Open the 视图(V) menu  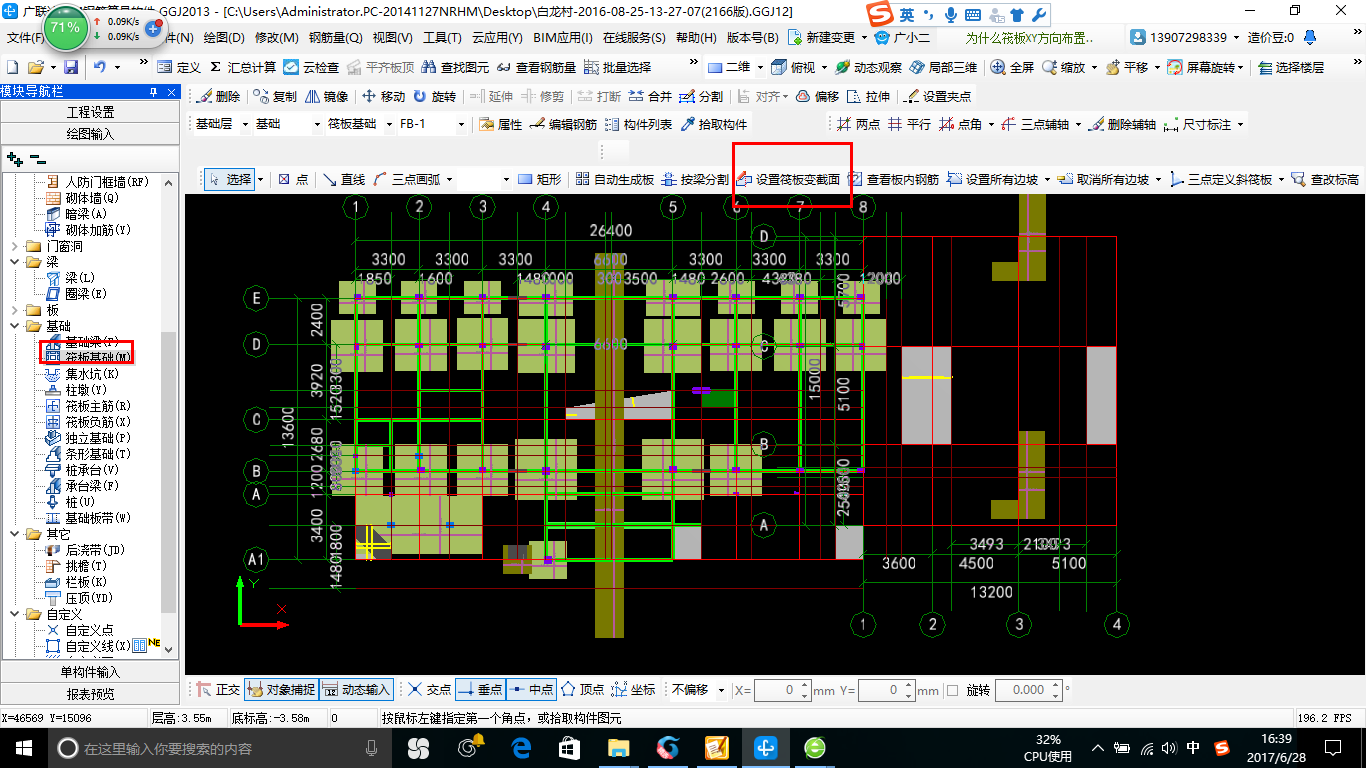[392, 38]
